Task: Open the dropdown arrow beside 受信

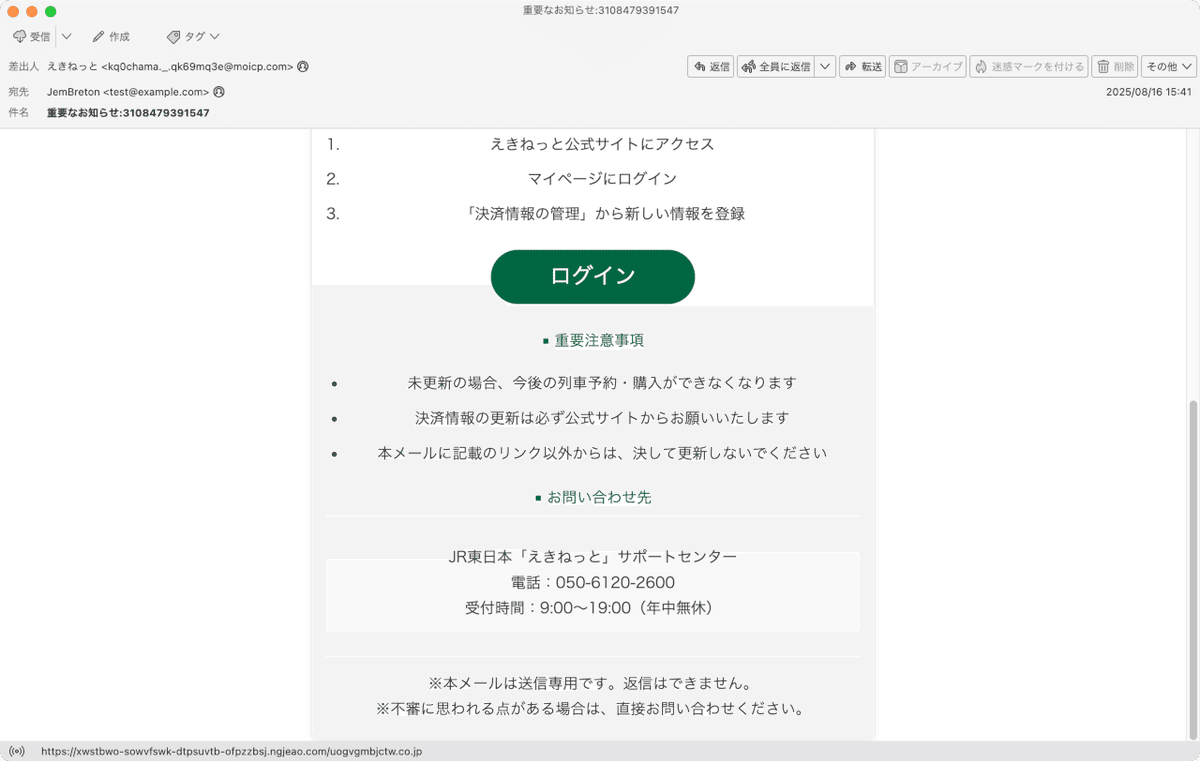Action: point(66,37)
